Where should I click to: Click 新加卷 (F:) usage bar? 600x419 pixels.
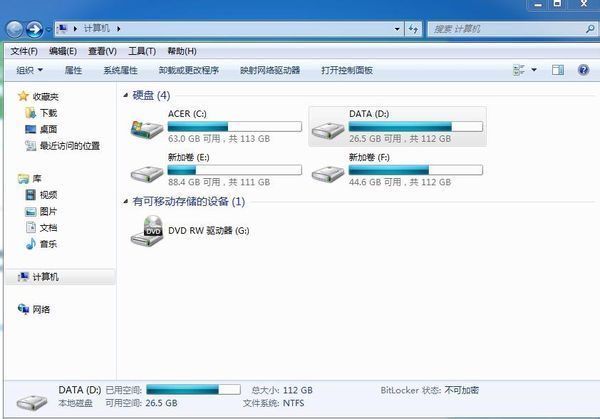[416, 170]
